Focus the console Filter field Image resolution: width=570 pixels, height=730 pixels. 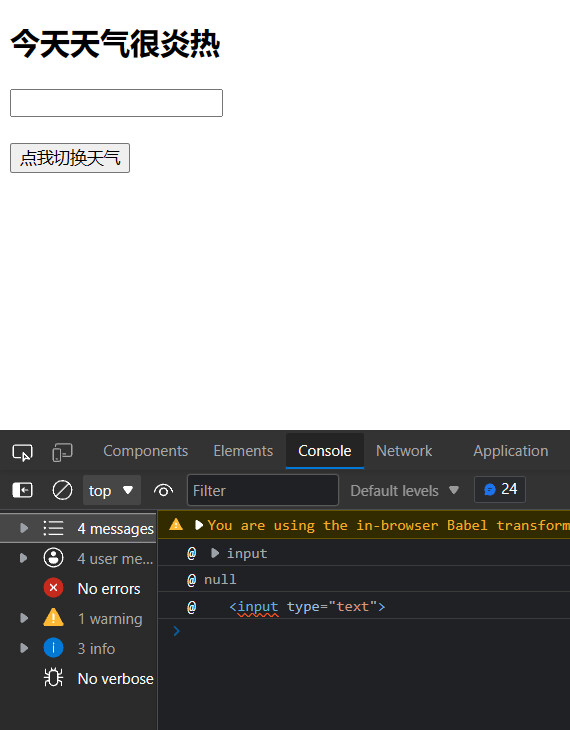pos(263,490)
